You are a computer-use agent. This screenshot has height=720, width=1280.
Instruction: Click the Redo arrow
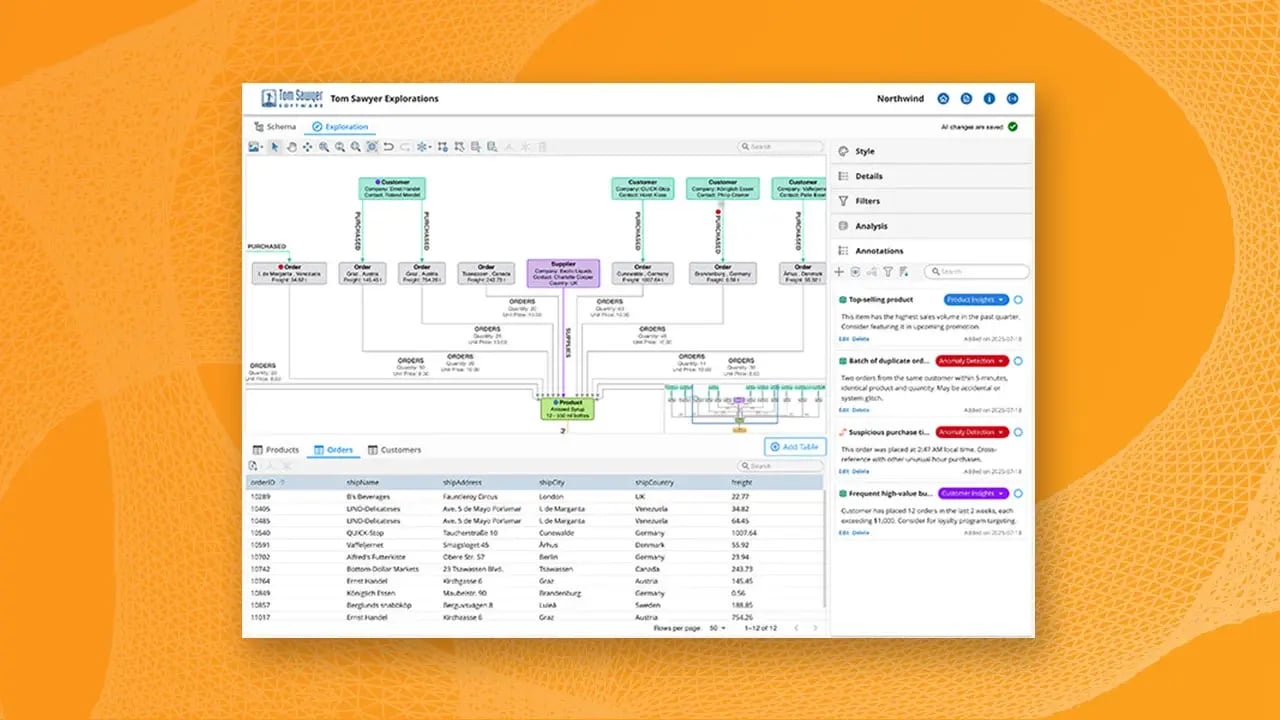tap(405, 147)
